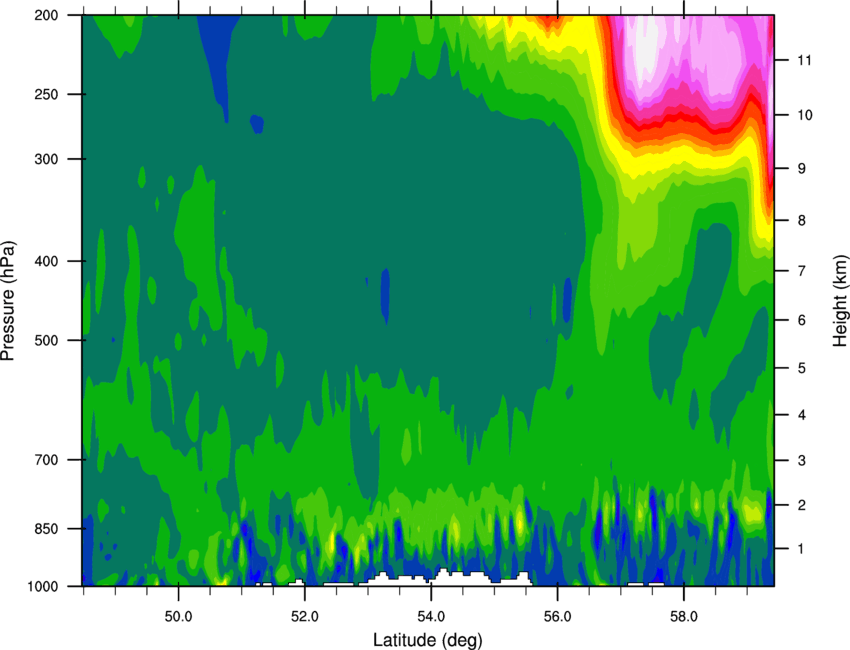850x650 pixels.
Task: Select the 1000 pressure tick label
Action: click(x=43, y=587)
